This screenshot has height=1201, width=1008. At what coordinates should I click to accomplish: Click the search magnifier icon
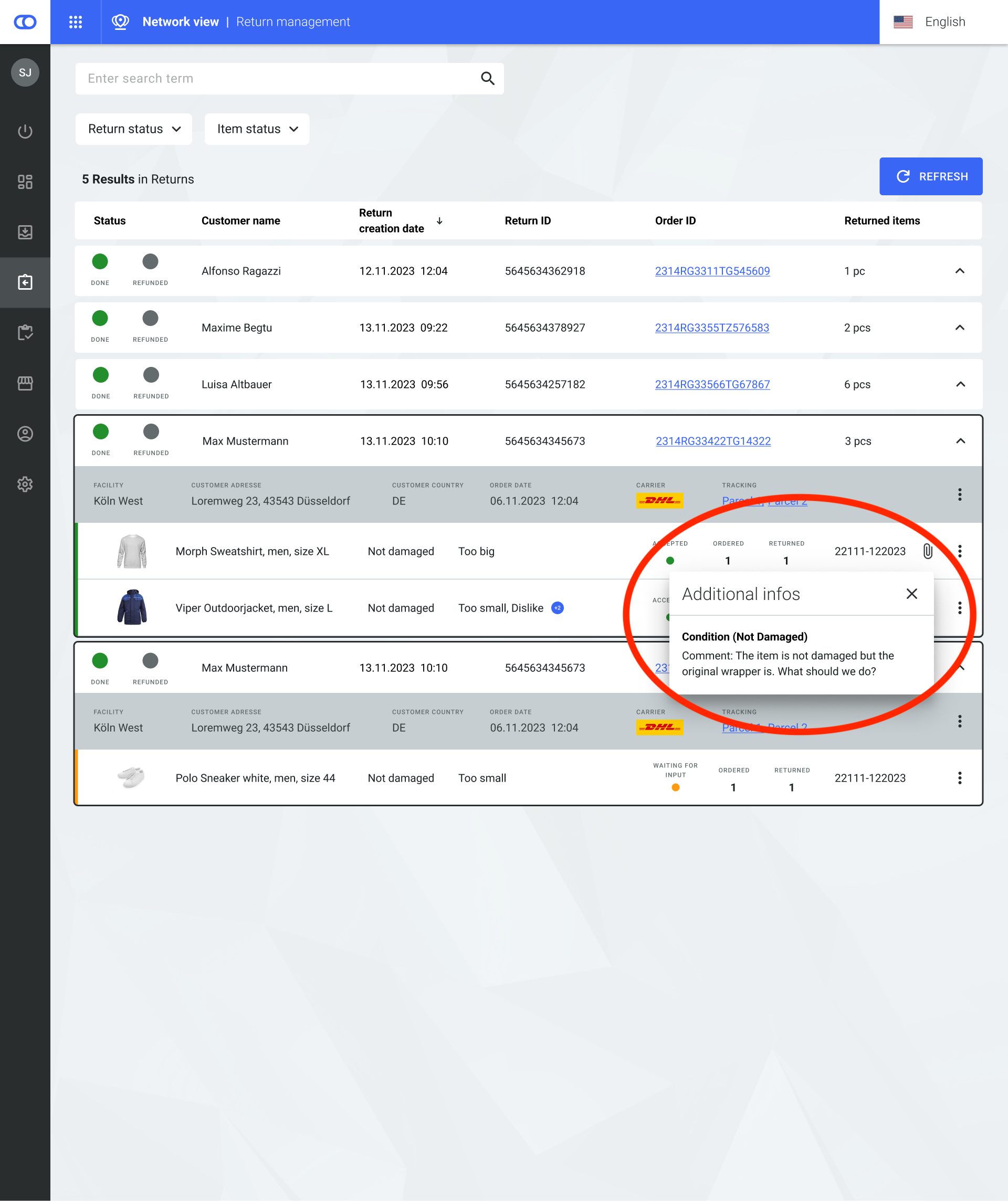(487, 78)
